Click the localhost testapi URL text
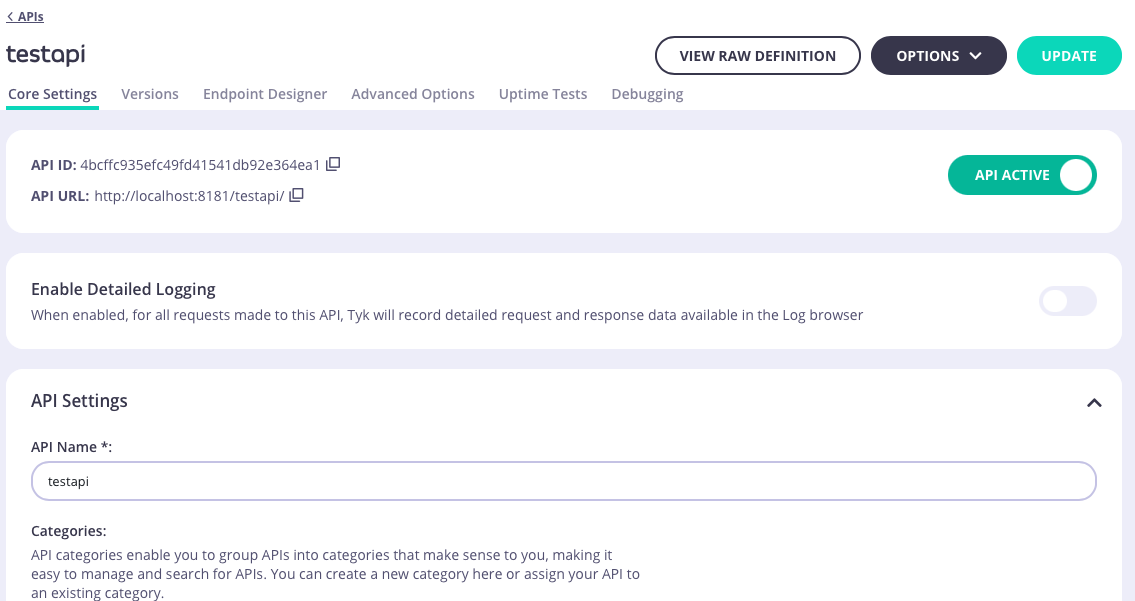 tap(189, 196)
